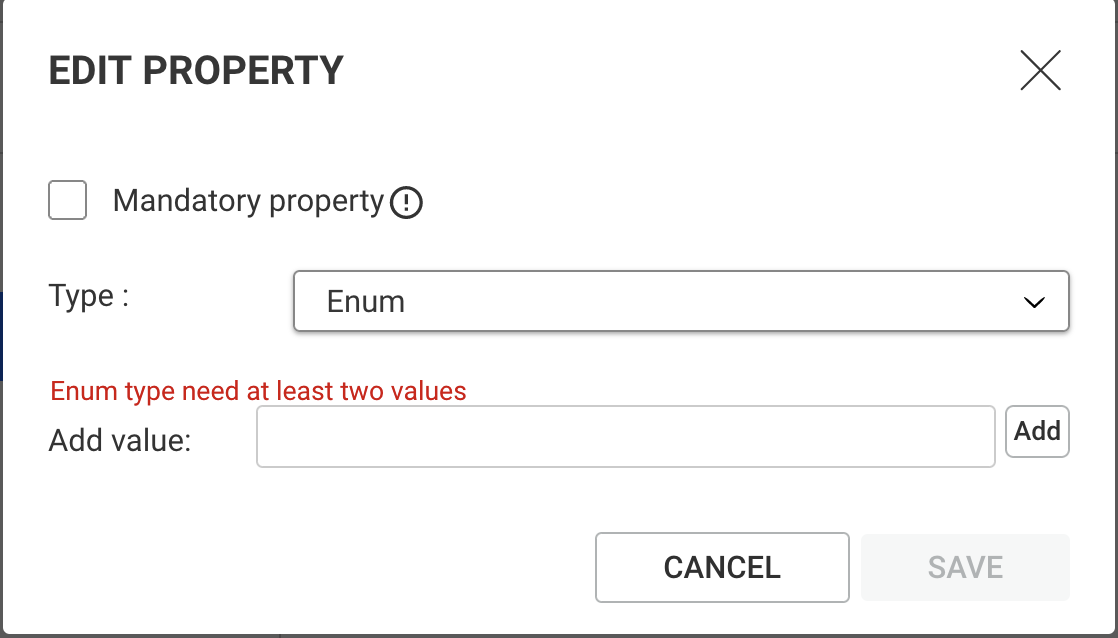Click the Type : label
1118x638 pixels.
(88, 296)
